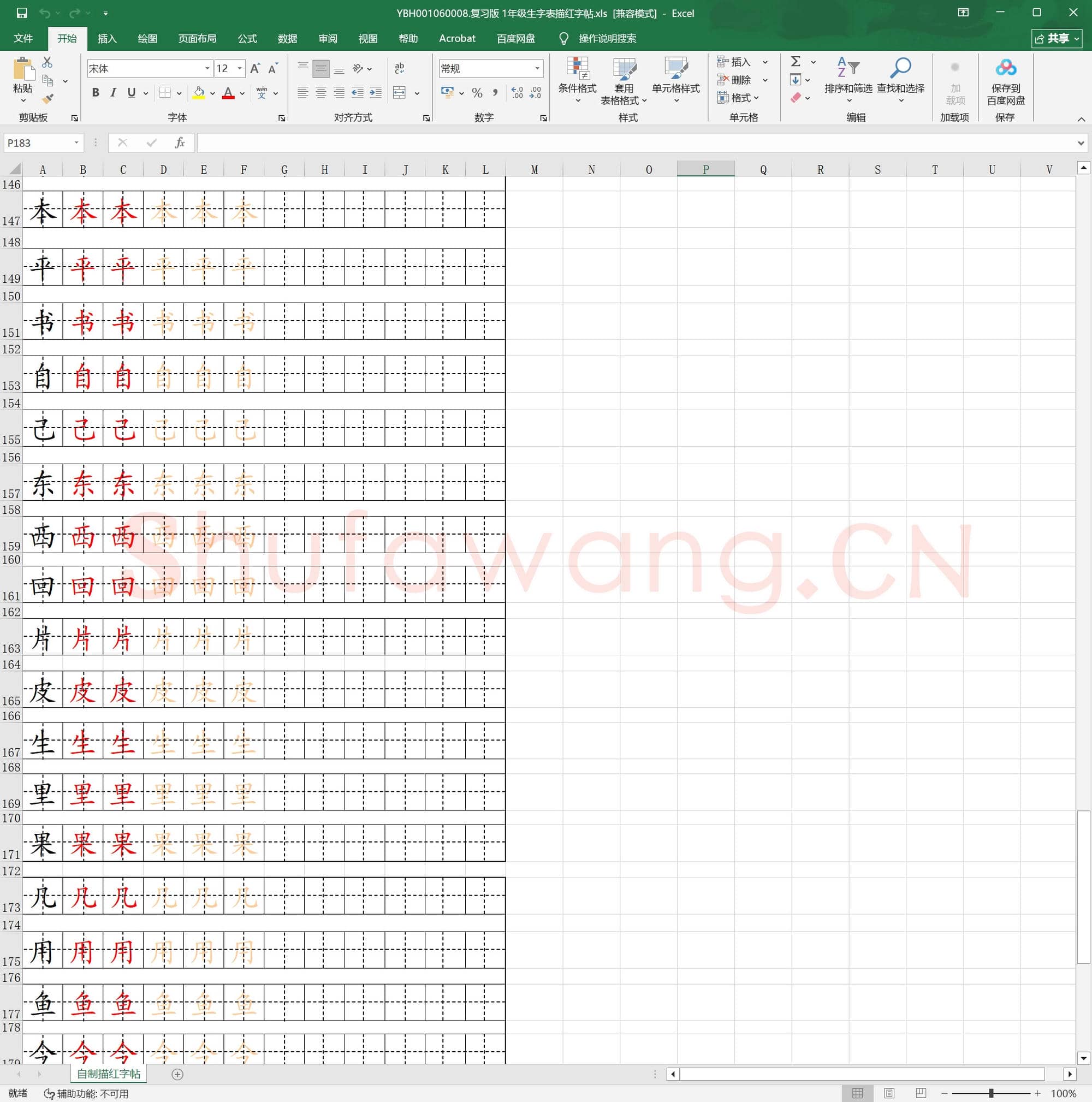Viewport: 1092px width, 1102px height.
Task: Toggle the wrap text (自动换行) option
Action: point(399,68)
